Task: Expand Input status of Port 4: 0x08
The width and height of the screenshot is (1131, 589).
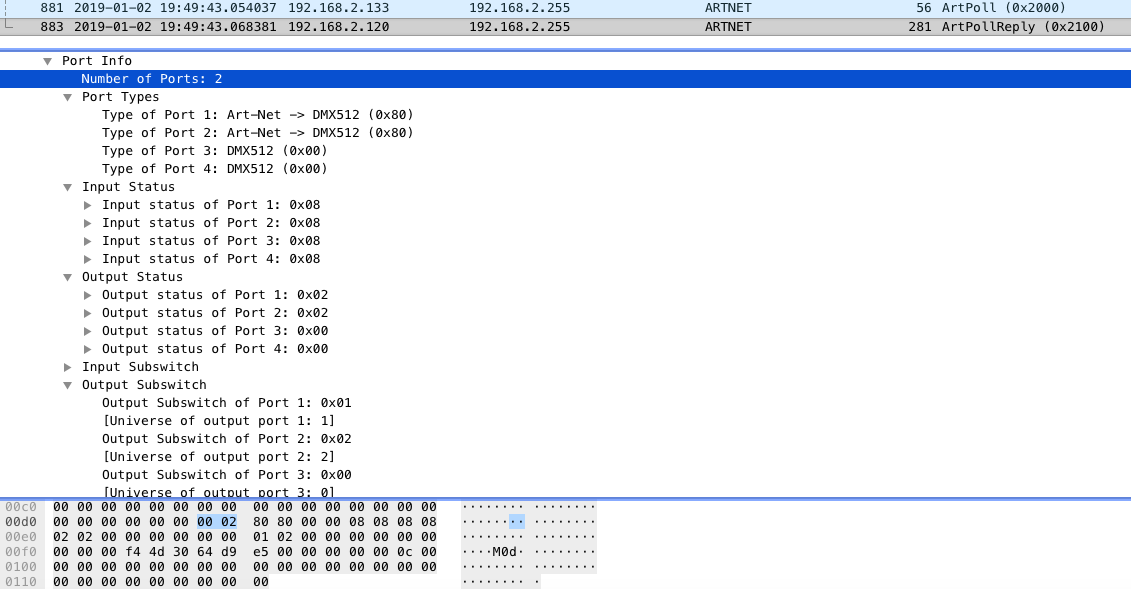Action: (x=88, y=258)
